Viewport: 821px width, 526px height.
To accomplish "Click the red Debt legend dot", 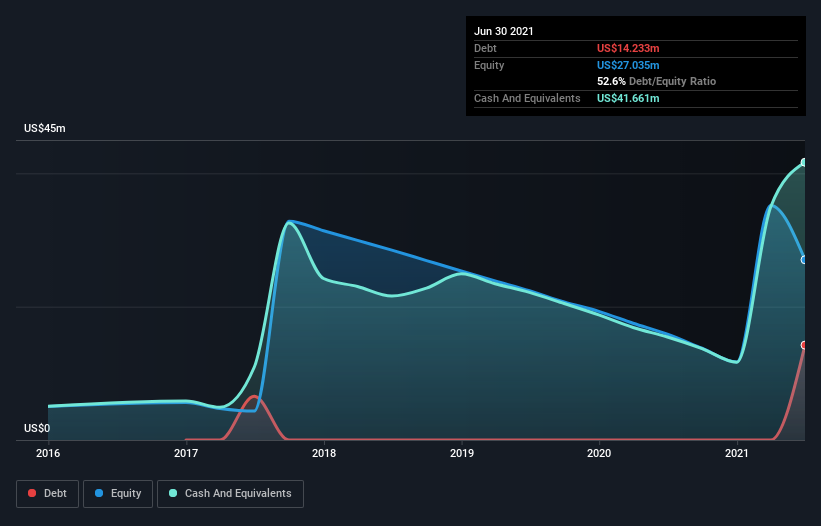I will click(x=32, y=493).
